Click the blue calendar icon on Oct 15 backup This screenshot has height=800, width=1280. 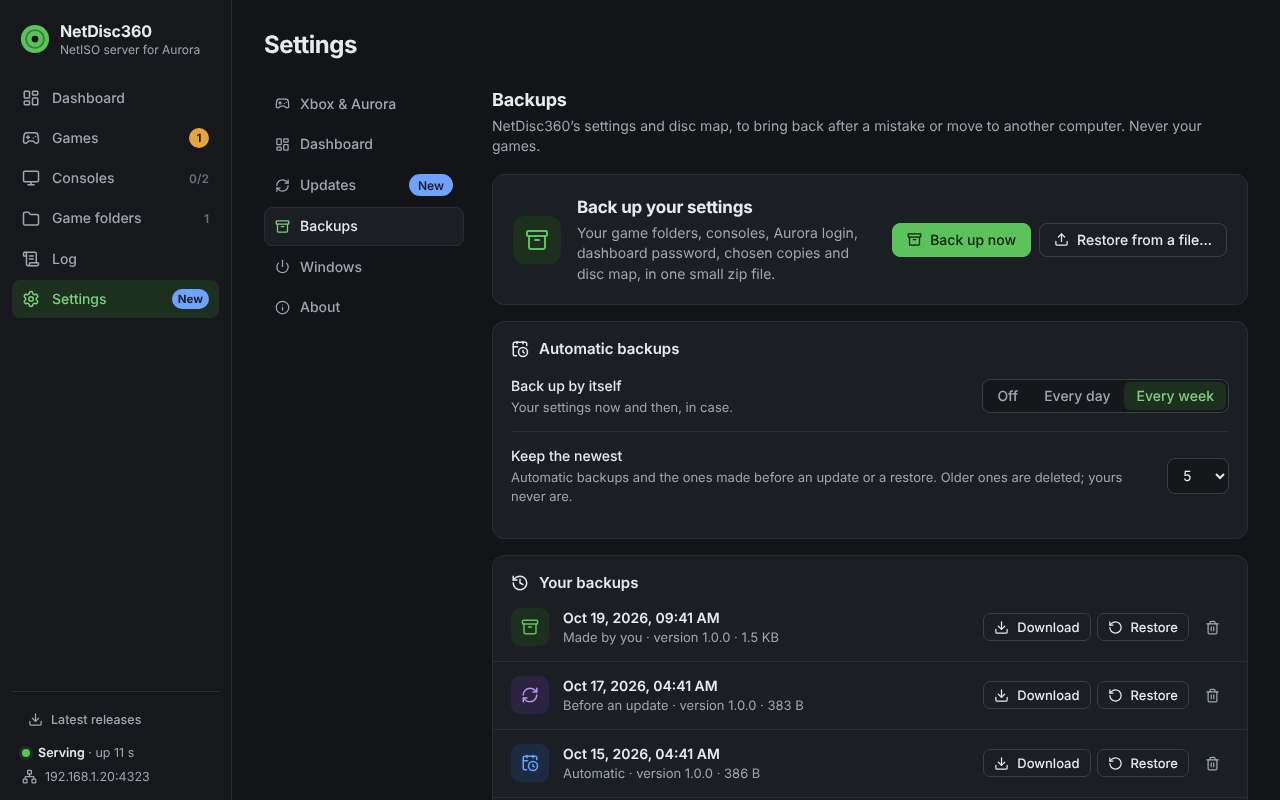pos(530,763)
